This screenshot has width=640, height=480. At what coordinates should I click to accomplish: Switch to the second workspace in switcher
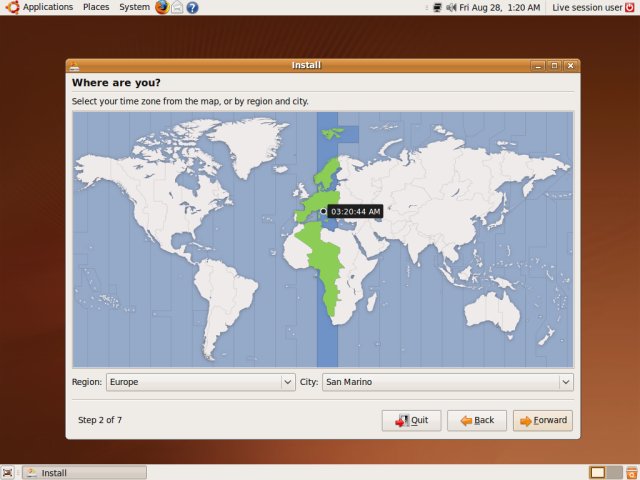click(614, 473)
